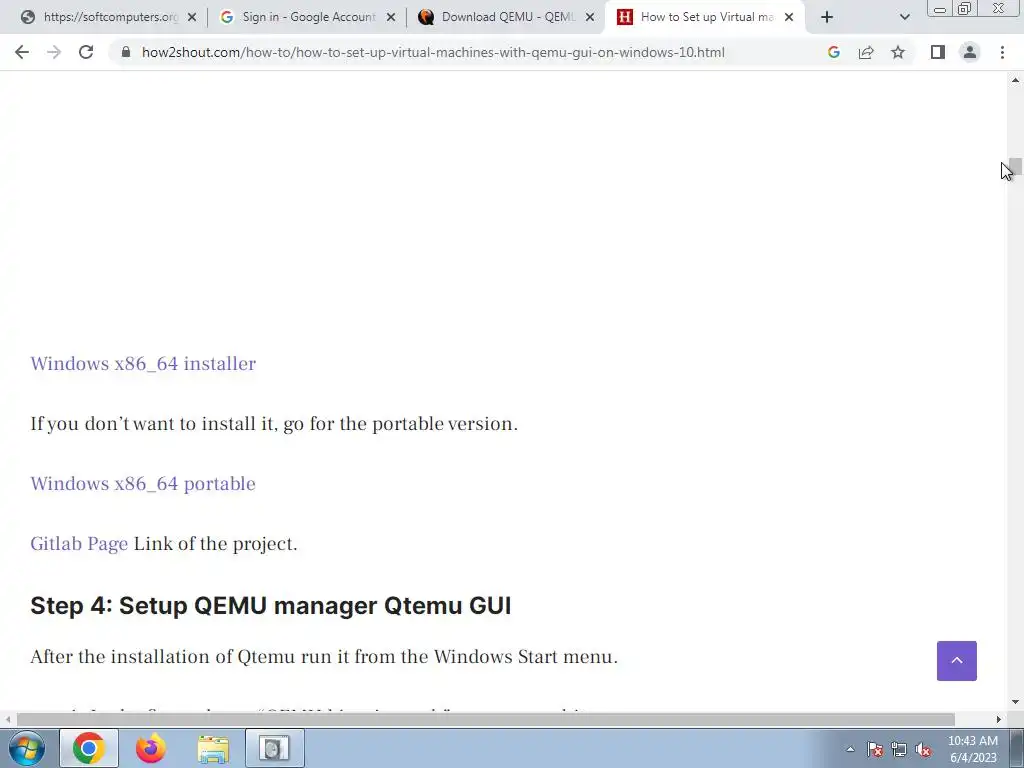
Task: Open File Explorer from taskbar
Action: (x=213, y=748)
